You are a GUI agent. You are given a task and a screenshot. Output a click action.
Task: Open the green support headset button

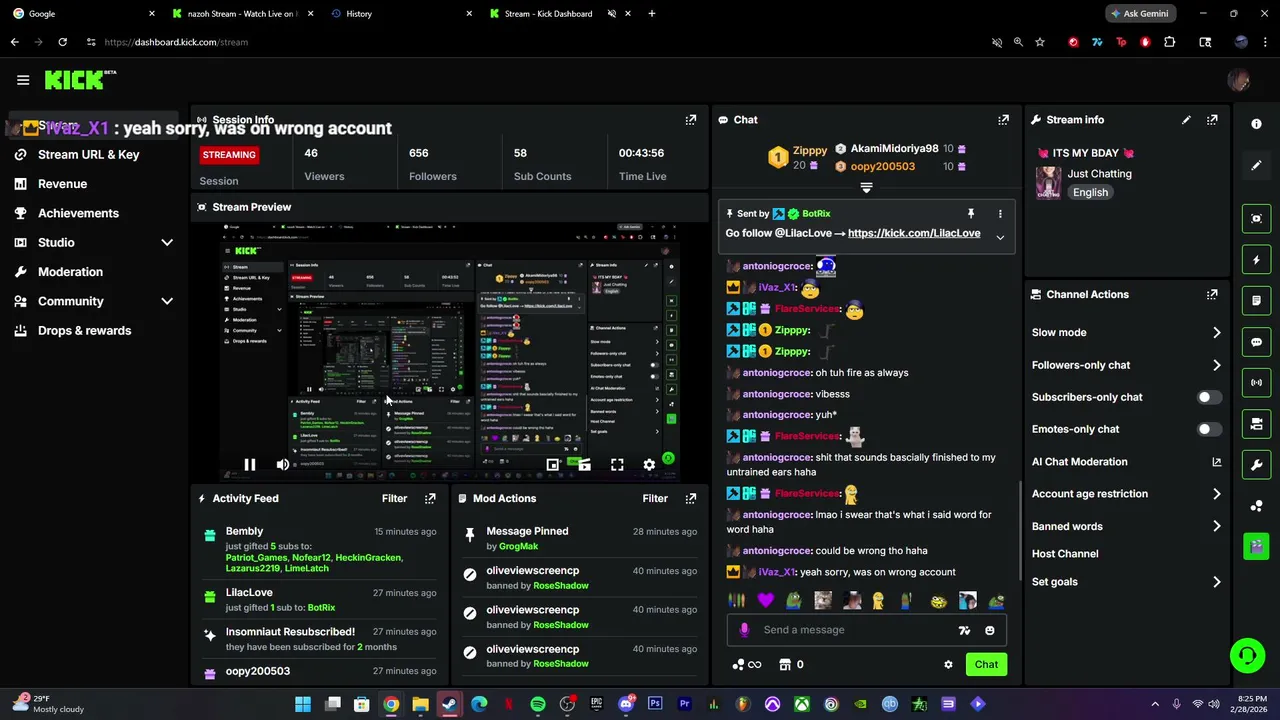1247,656
